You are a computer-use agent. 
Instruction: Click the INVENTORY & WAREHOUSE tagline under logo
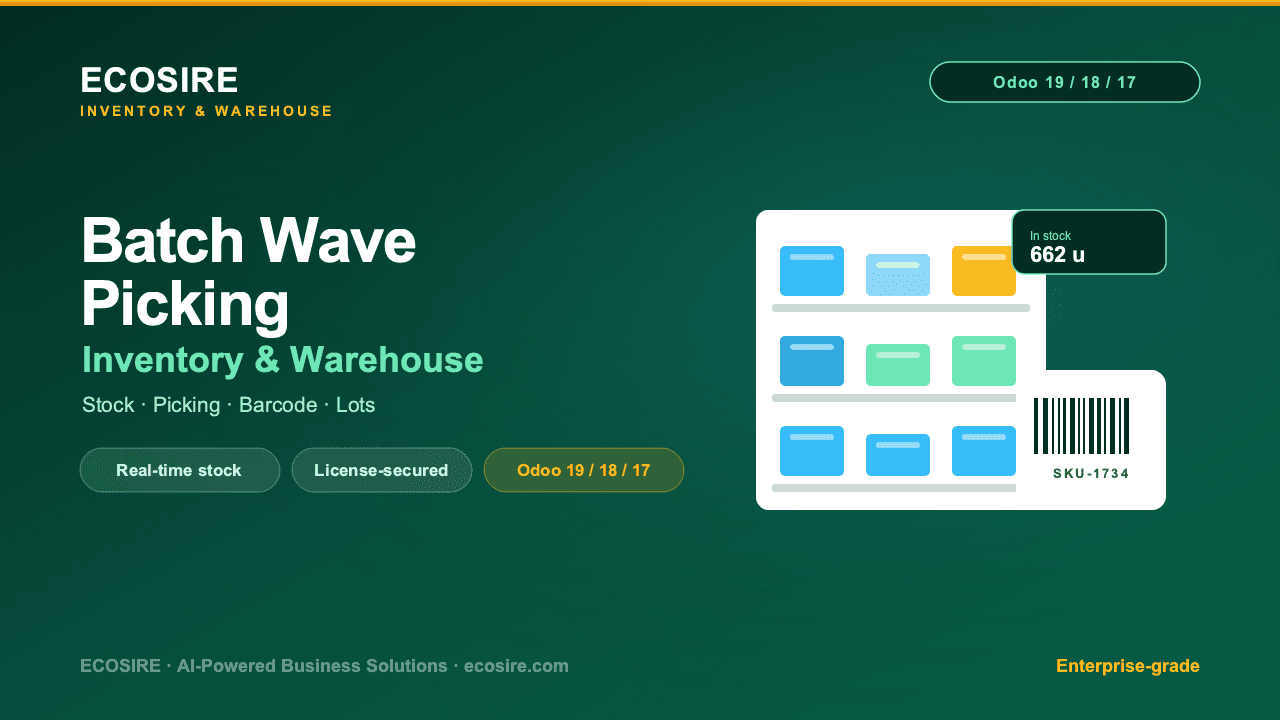(207, 111)
